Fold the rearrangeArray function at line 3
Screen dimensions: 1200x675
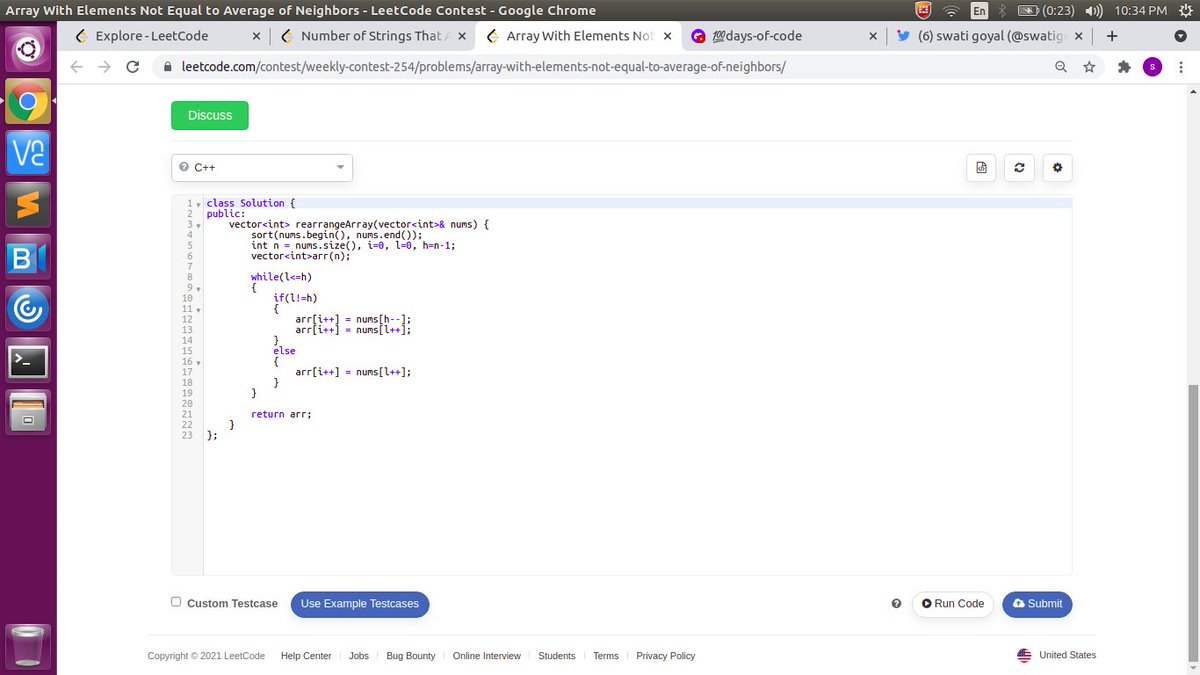pyautogui.click(x=198, y=225)
